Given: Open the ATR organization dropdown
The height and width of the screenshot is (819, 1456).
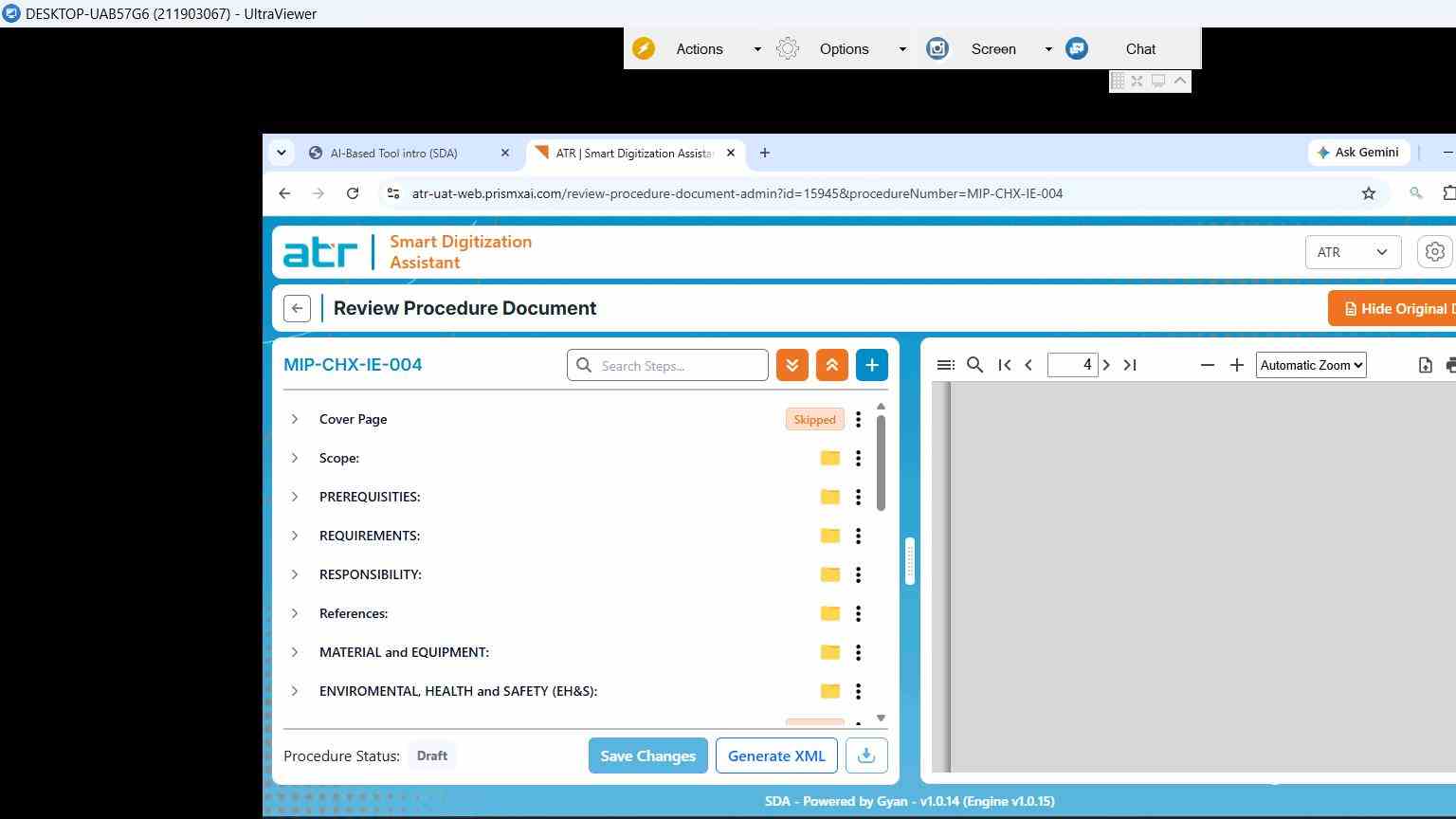Looking at the screenshot, I should coord(1353,252).
